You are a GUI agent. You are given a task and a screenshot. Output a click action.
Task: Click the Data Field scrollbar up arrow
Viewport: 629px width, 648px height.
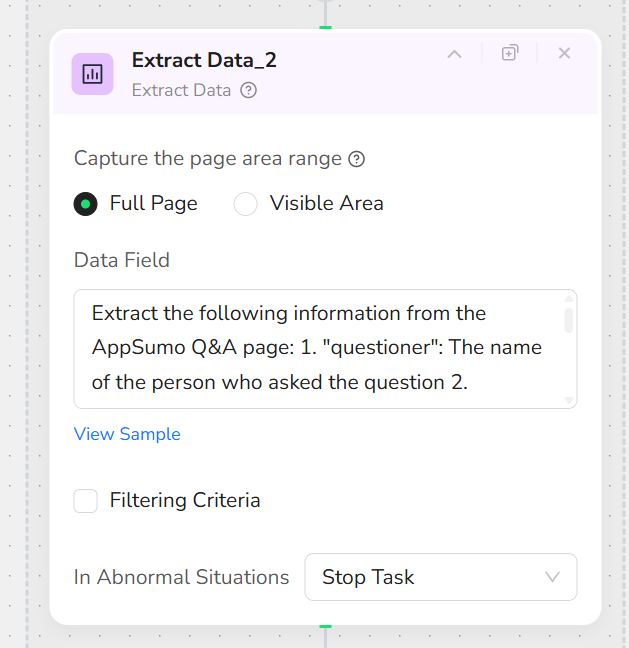[x=569, y=298]
